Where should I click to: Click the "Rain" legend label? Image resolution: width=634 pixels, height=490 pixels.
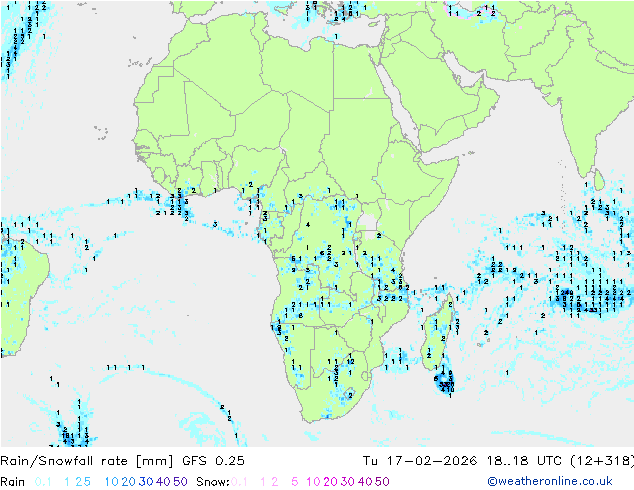13,482
